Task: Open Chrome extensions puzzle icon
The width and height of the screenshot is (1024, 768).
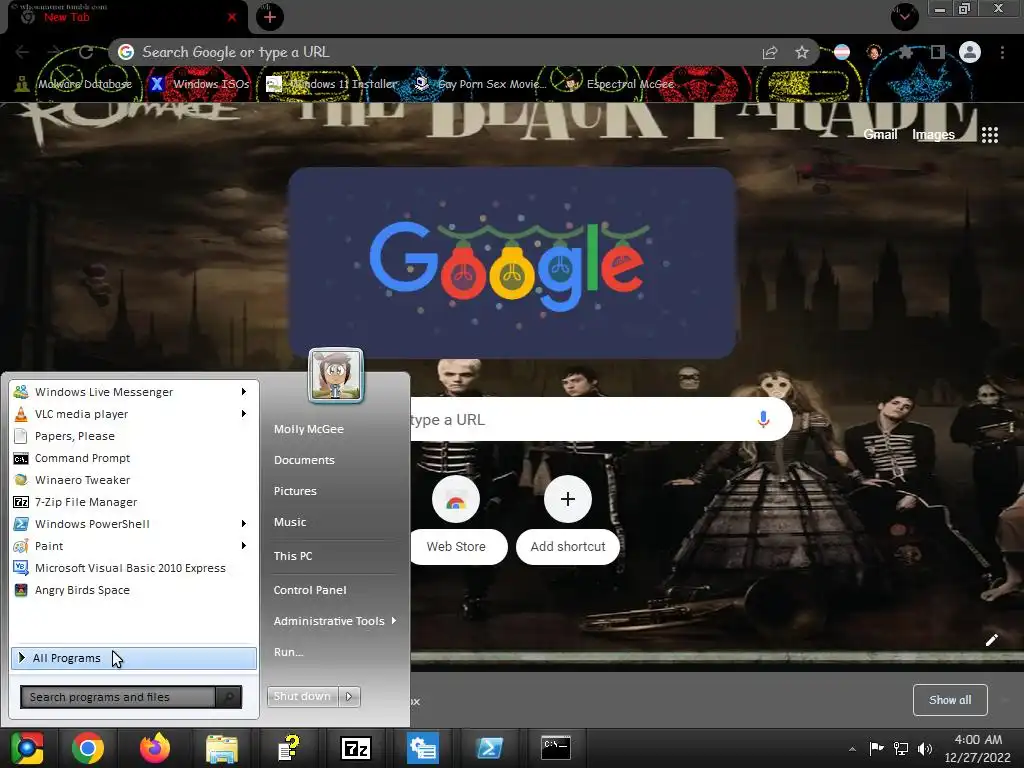Action: coord(905,52)
